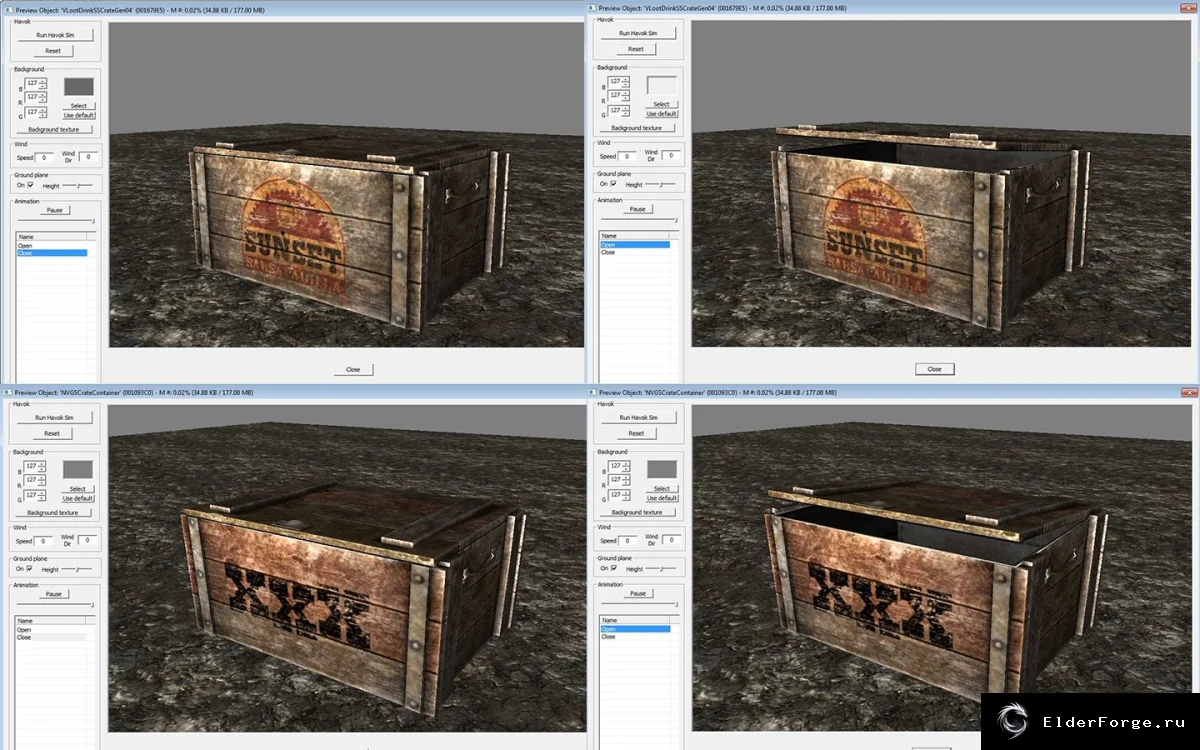Reset Havok in open XXX crate window

coord(636,433)
